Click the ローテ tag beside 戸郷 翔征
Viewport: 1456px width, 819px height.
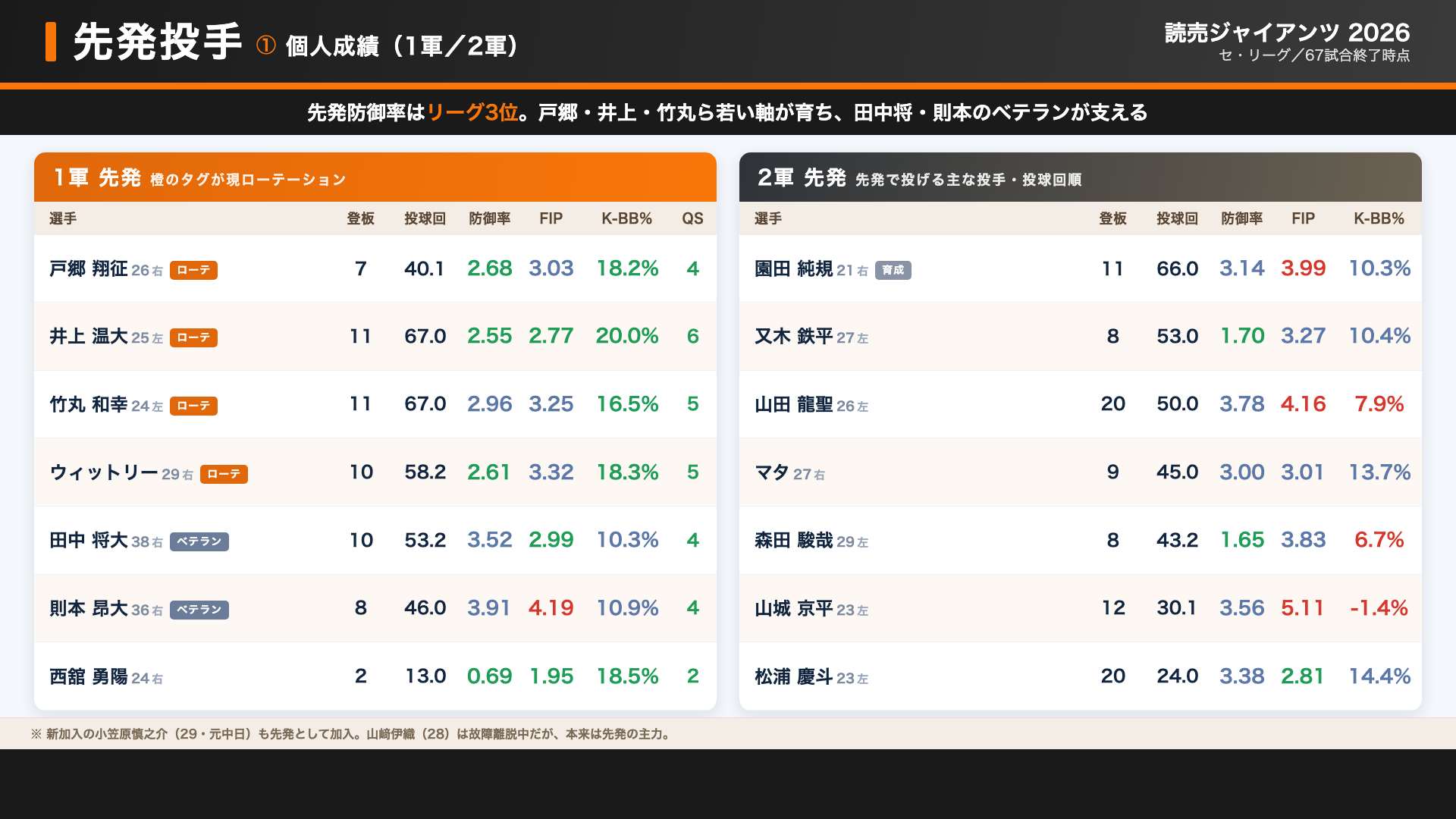[193, 270]
